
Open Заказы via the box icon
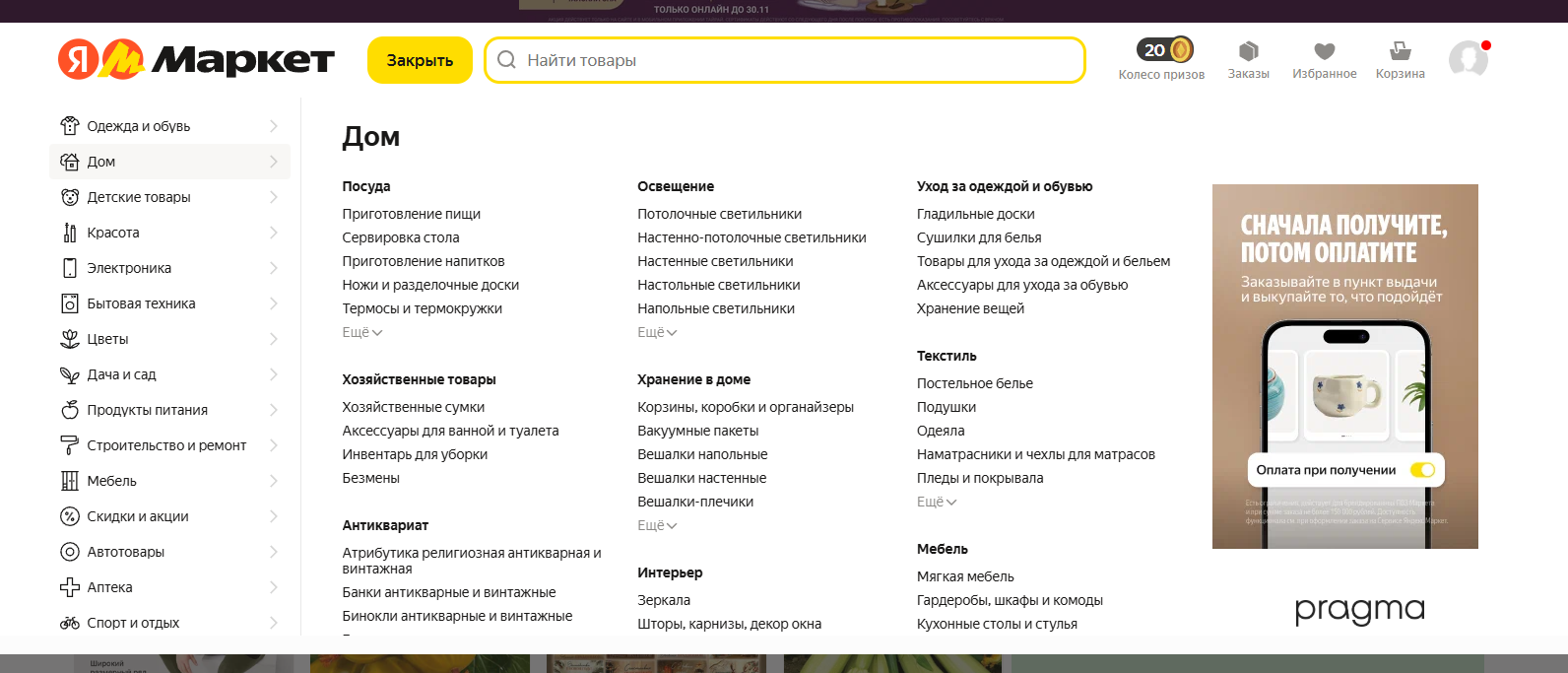(1248, 51)
